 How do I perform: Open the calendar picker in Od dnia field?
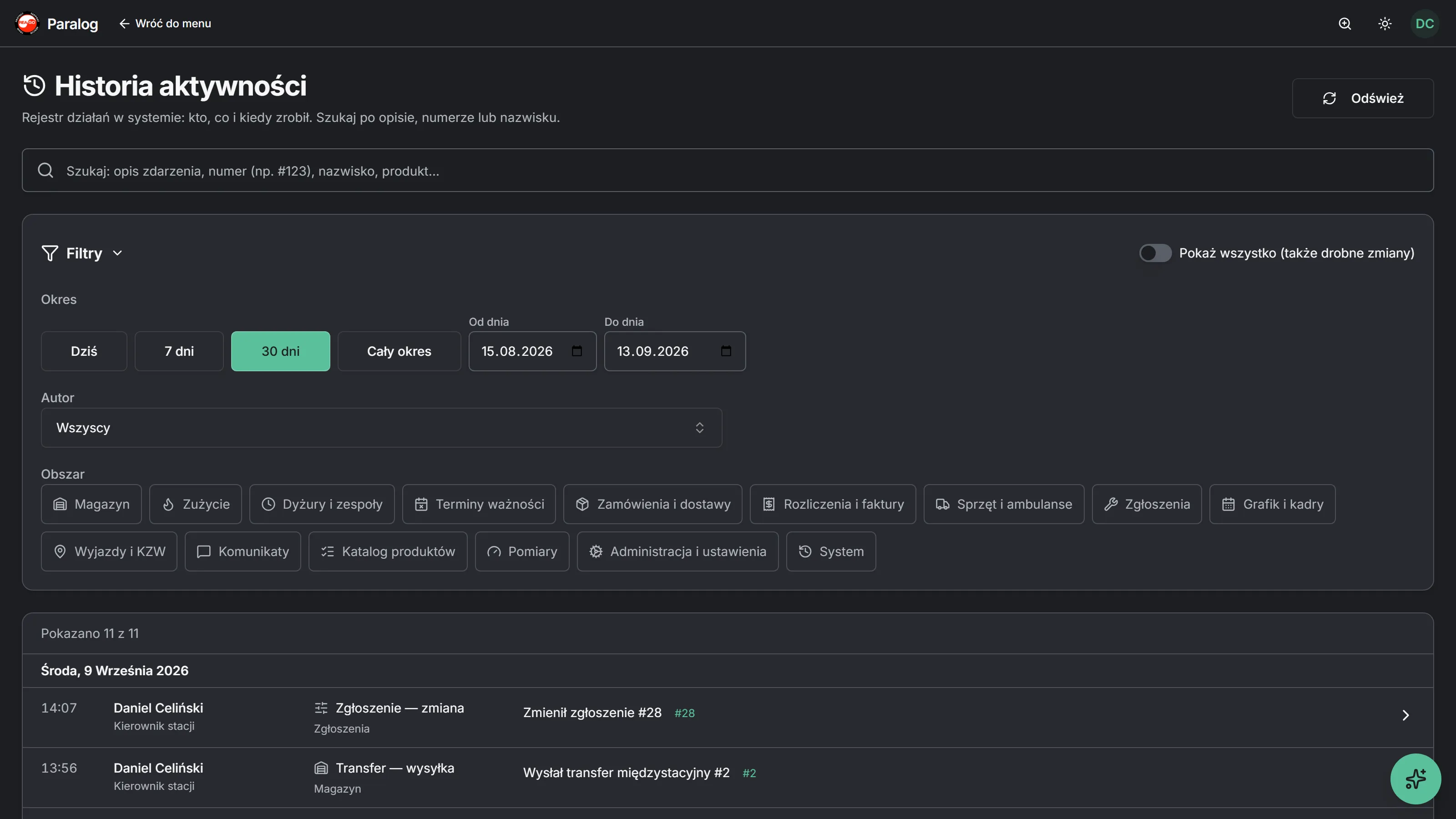[576, 351]
